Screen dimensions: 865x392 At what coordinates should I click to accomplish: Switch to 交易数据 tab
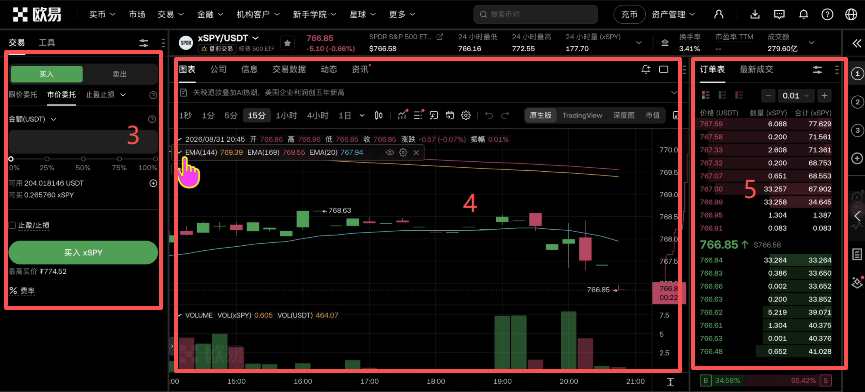click(290, 69)
